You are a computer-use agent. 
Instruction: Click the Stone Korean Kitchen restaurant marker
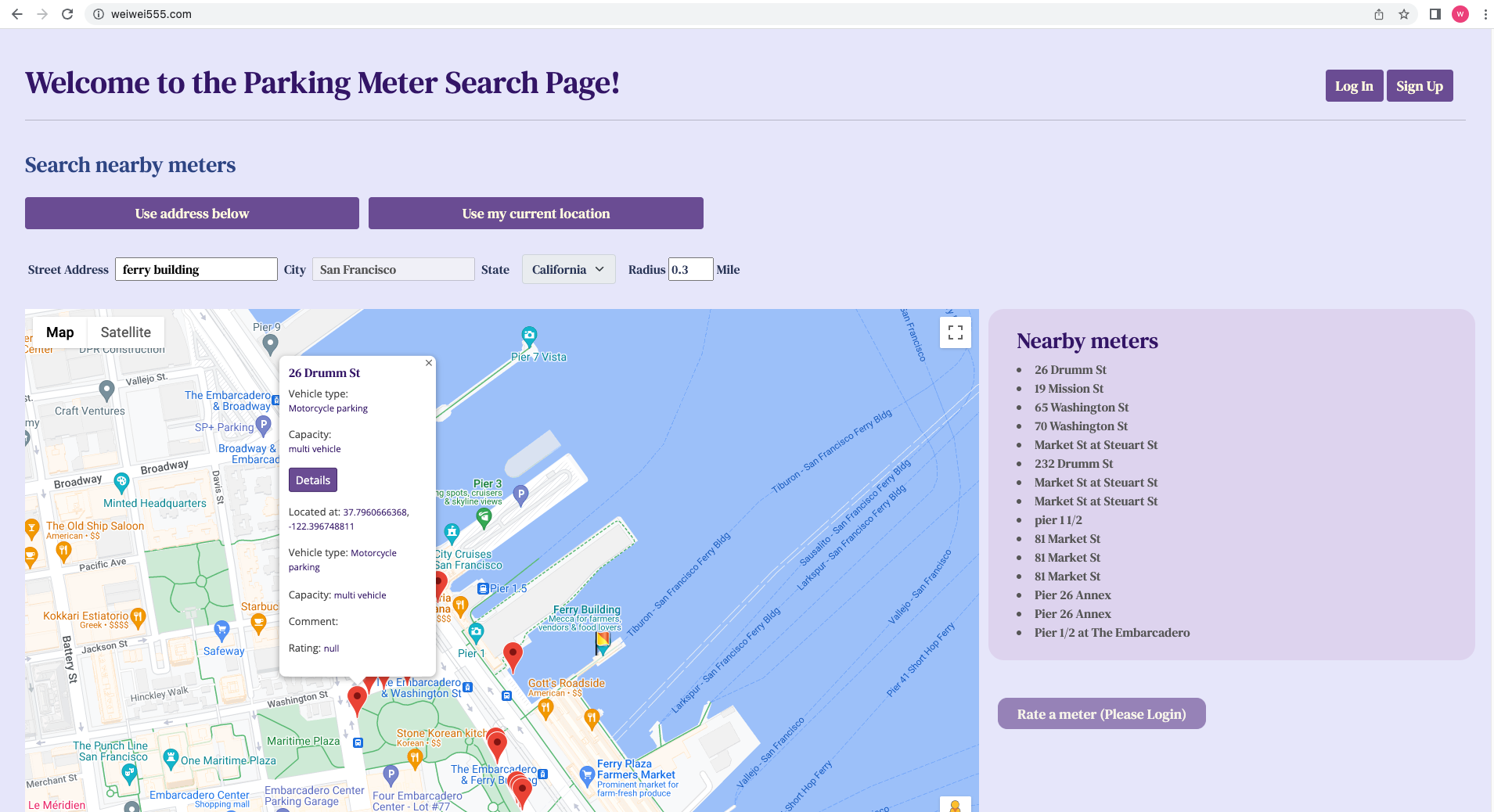415,757
